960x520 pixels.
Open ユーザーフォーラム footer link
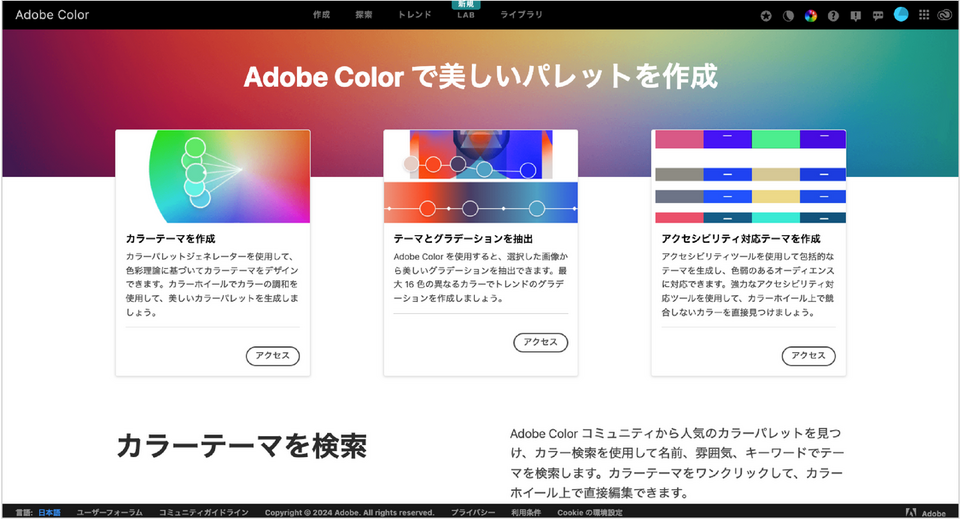110,513
